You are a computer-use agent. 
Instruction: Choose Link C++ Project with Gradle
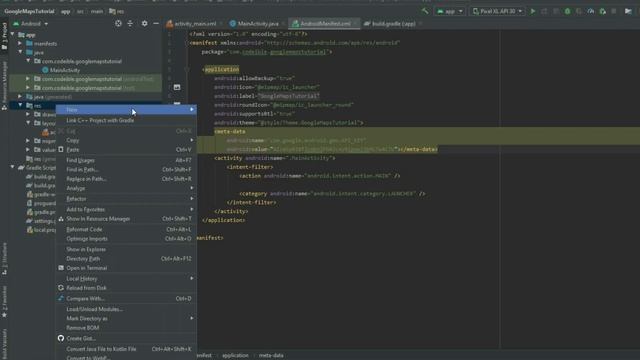(126, 120)
